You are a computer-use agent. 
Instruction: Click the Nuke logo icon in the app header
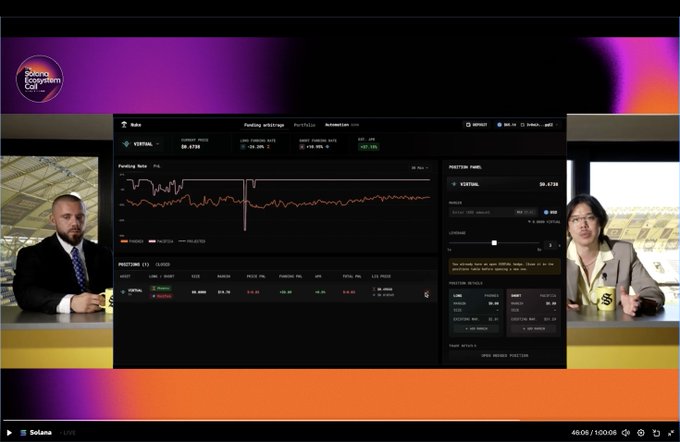[x=124, y=124]
